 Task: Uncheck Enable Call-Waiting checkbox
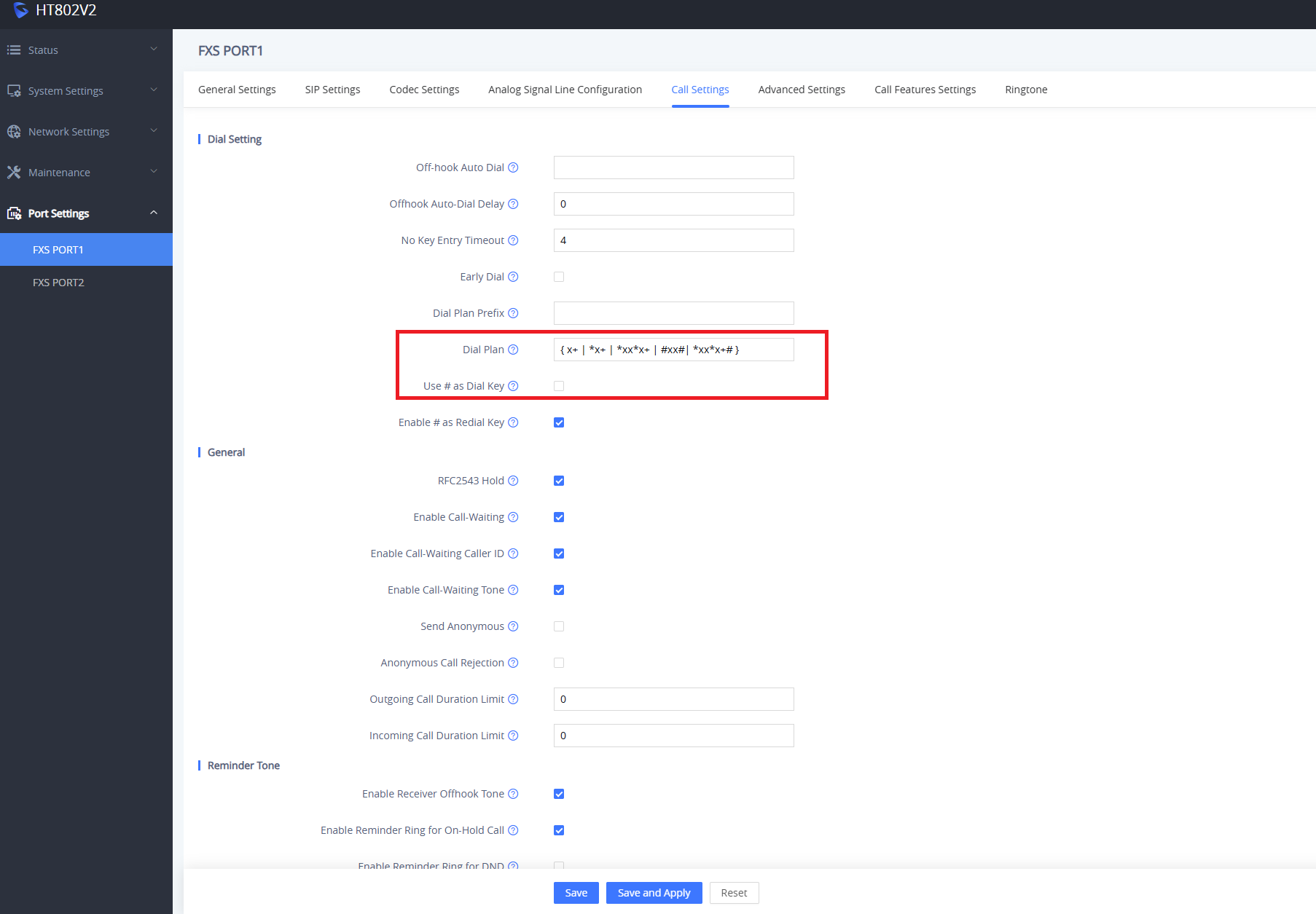[x=559, y=517]
